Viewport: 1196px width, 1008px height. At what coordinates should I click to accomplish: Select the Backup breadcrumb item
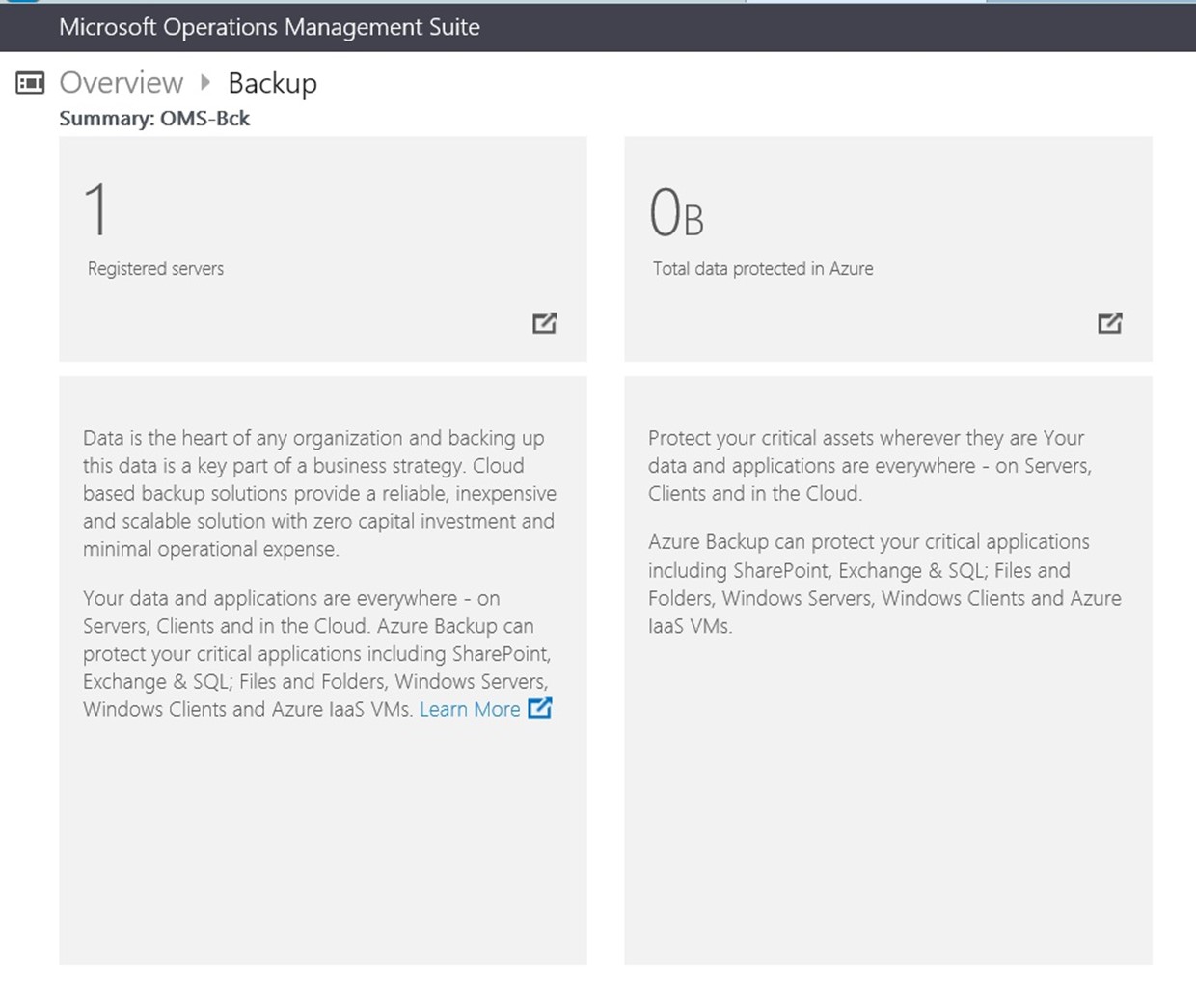272,84
